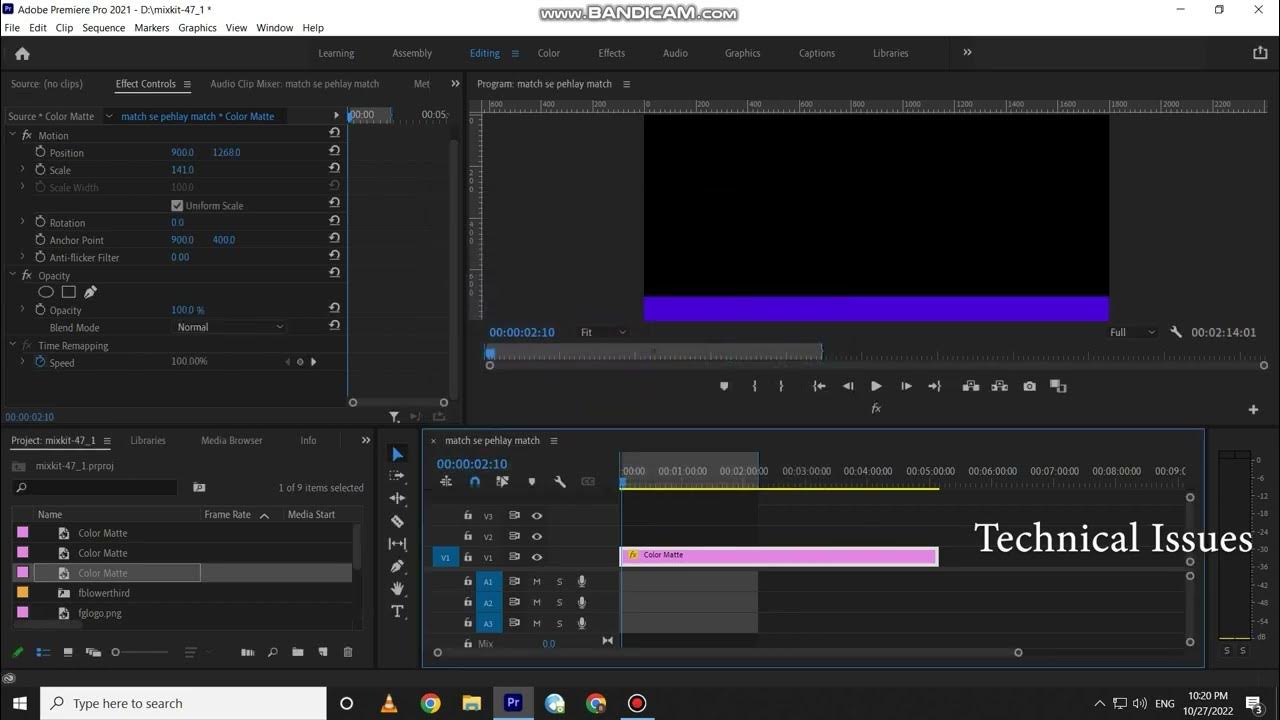Click New Bin folder icon

coord(297,652)
